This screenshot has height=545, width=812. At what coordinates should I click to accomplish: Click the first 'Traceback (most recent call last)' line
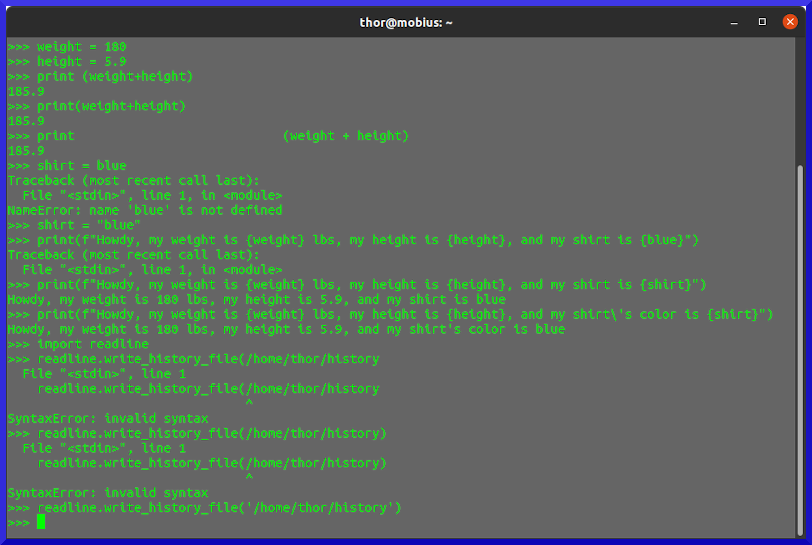click(133, 180)
